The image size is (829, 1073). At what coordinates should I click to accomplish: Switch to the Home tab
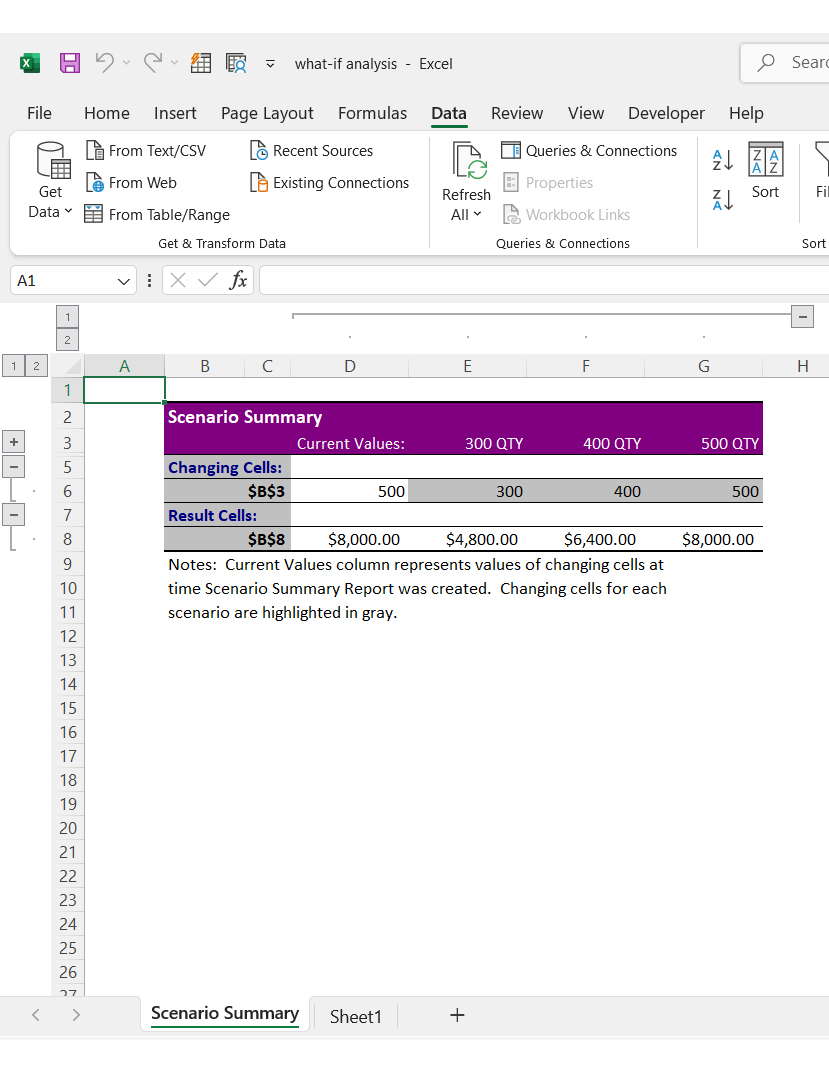click(107, 113)
